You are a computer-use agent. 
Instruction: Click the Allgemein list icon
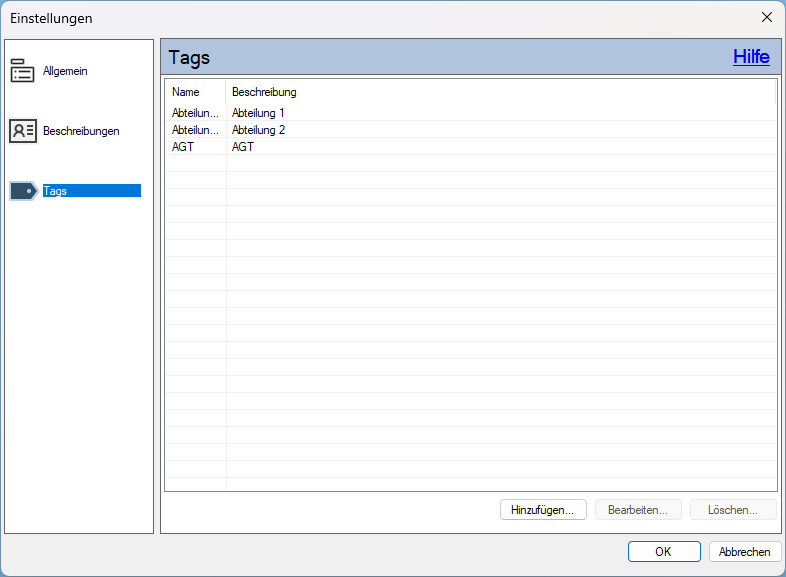point(23,71)
